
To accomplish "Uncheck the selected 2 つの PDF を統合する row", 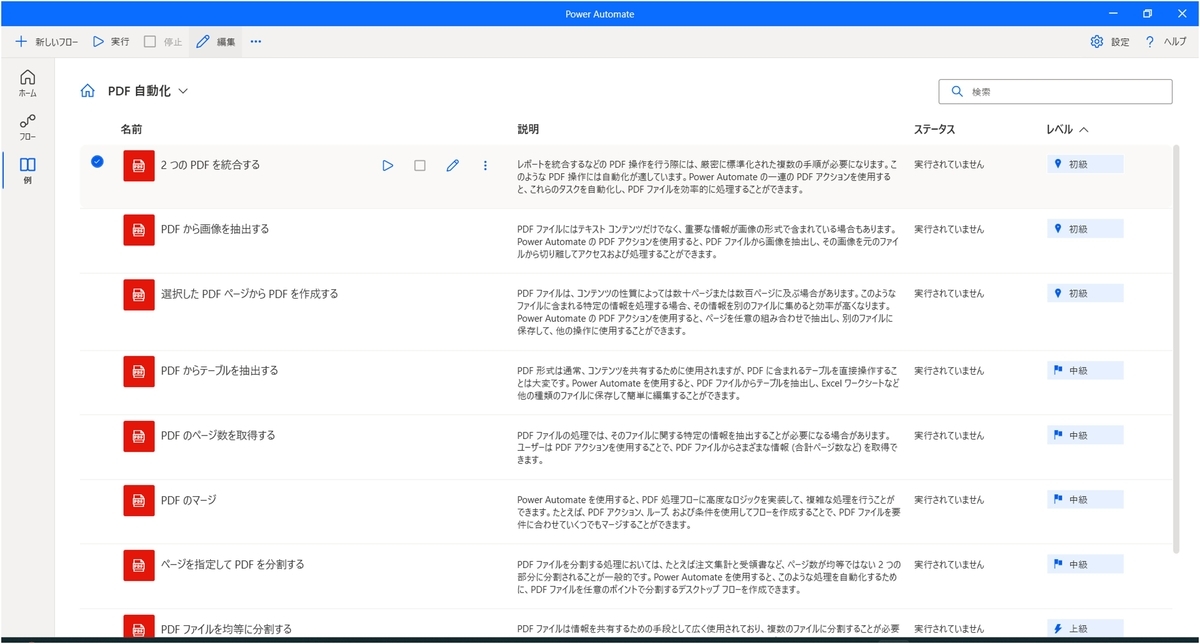I will 97,161.
